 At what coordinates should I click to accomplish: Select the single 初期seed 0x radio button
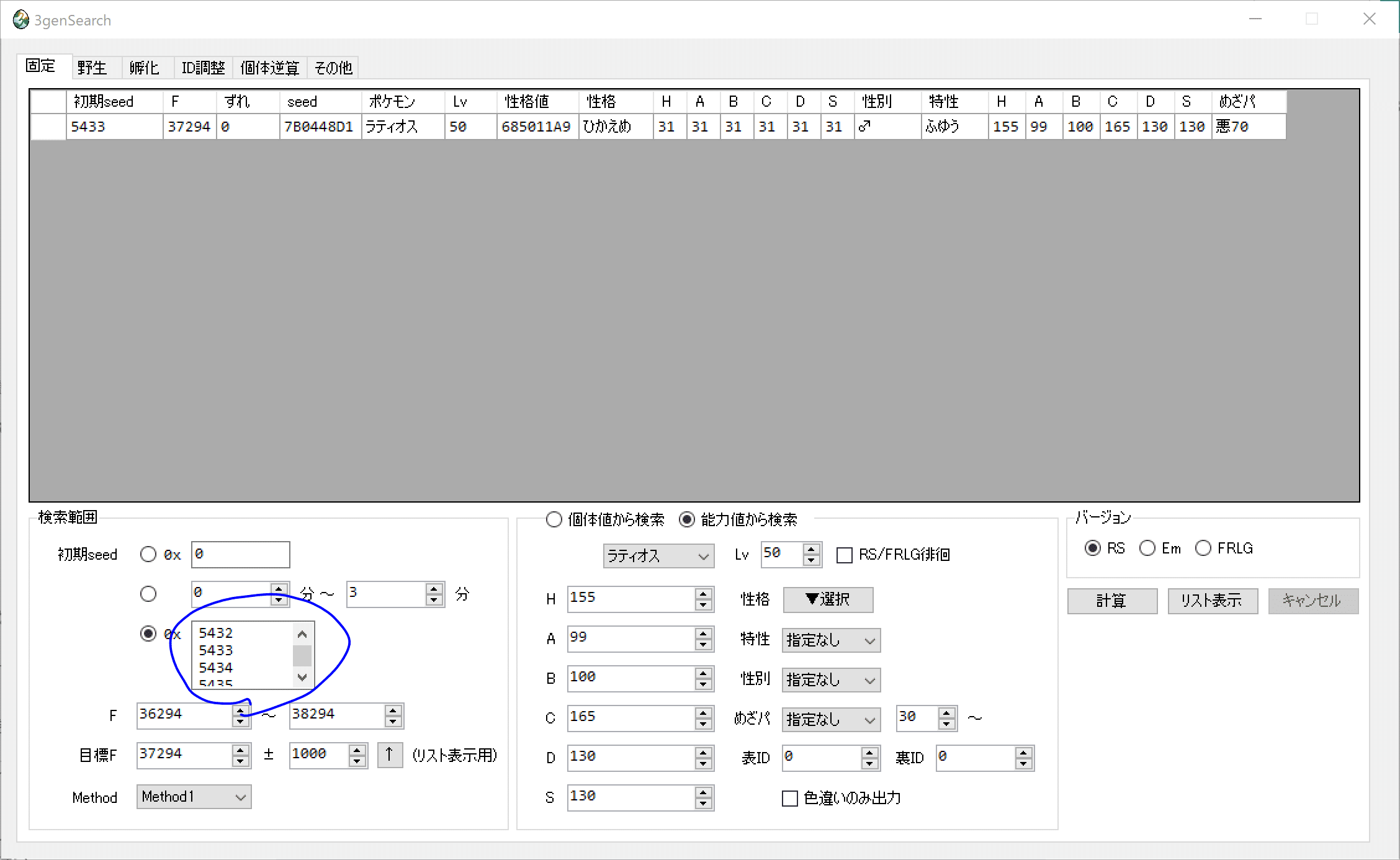(148, 554)
